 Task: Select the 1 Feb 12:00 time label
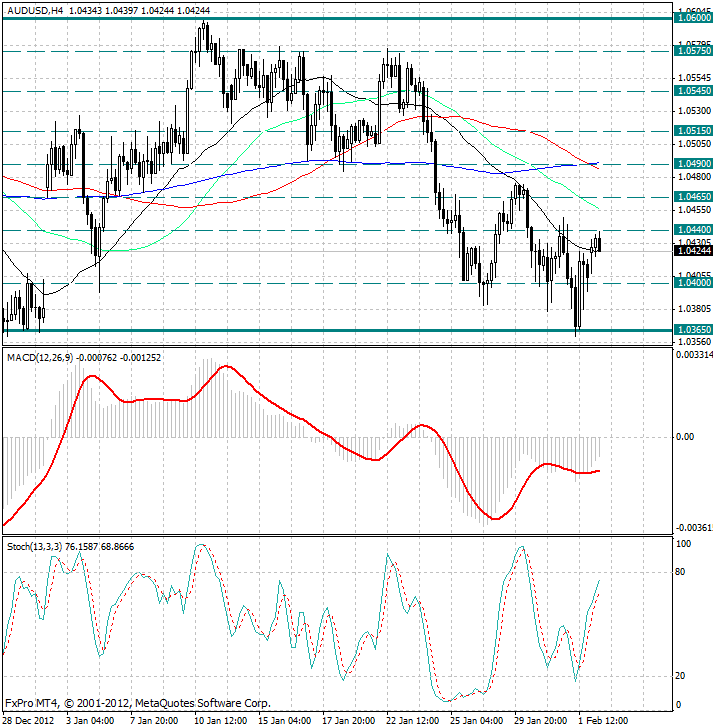click(602, 720)
